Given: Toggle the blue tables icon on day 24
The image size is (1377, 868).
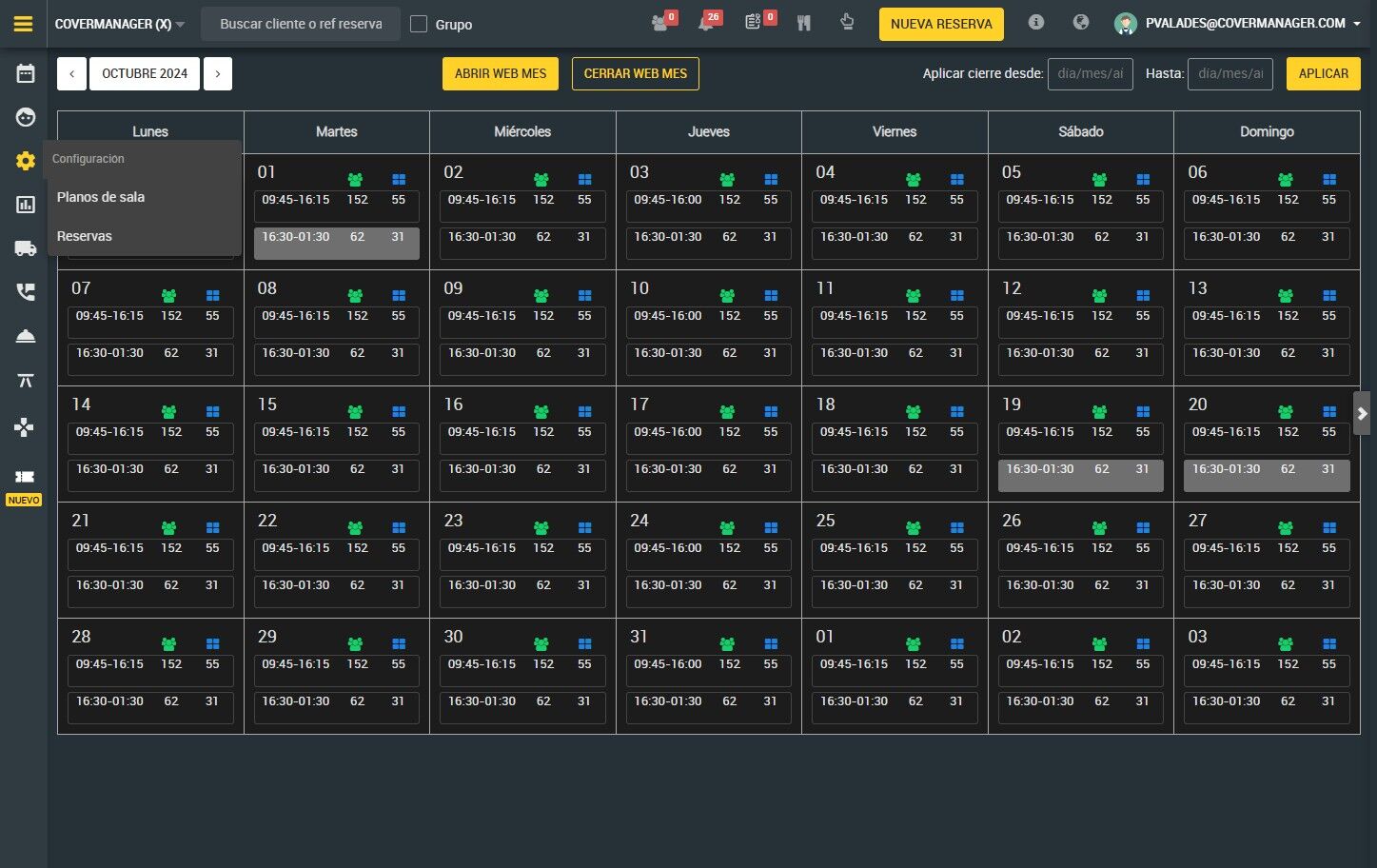Looking at the screenshot, I should tap(771, 527).
